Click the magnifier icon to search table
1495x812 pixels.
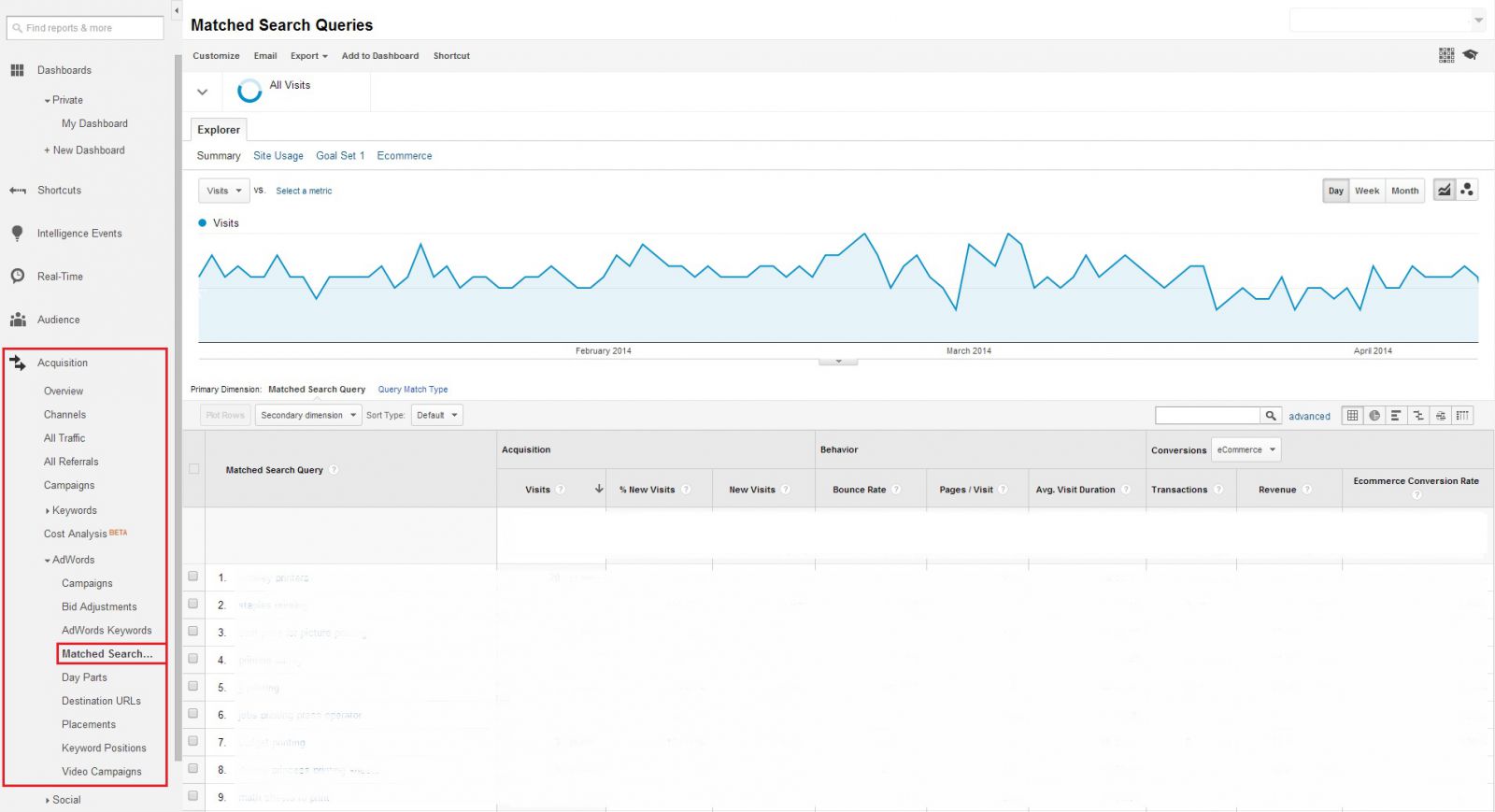click(1271, 416)
